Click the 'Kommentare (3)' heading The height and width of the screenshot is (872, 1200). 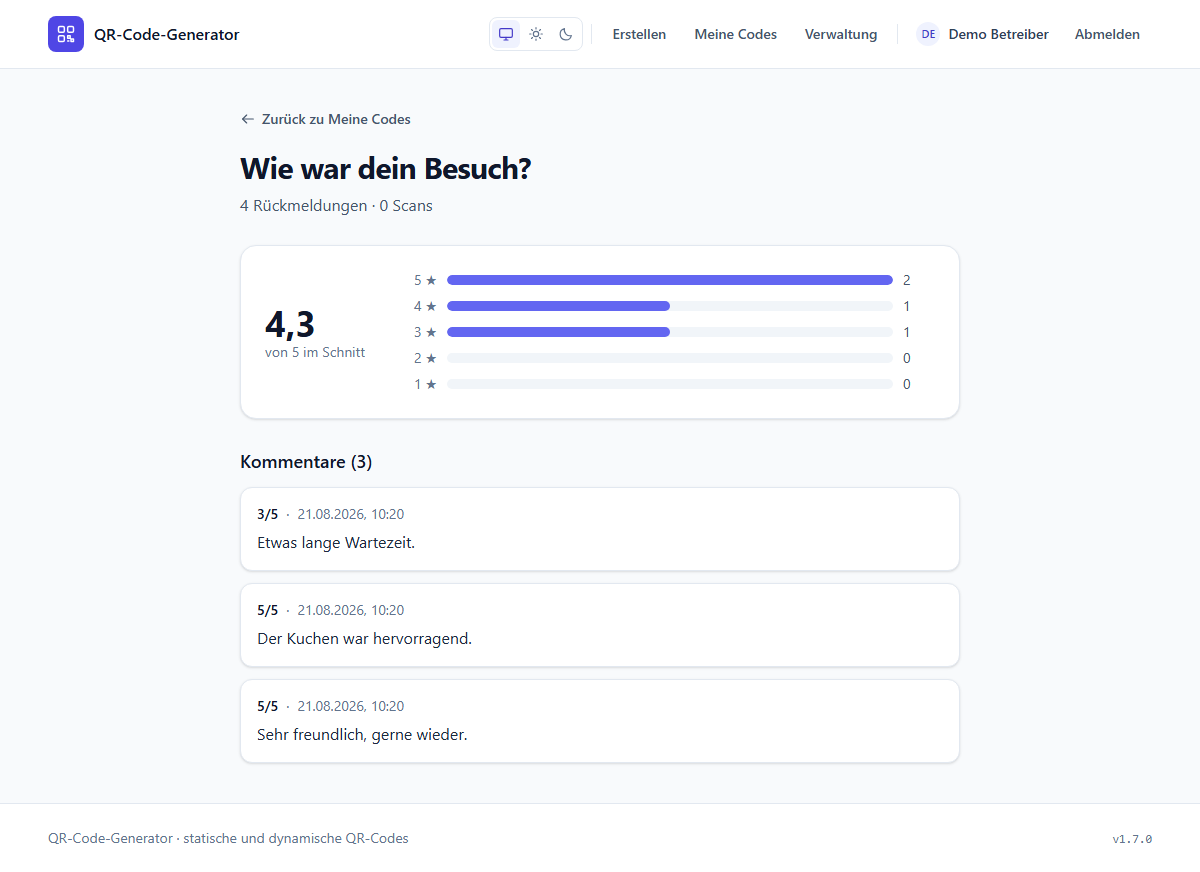click(x=306, y=462)
